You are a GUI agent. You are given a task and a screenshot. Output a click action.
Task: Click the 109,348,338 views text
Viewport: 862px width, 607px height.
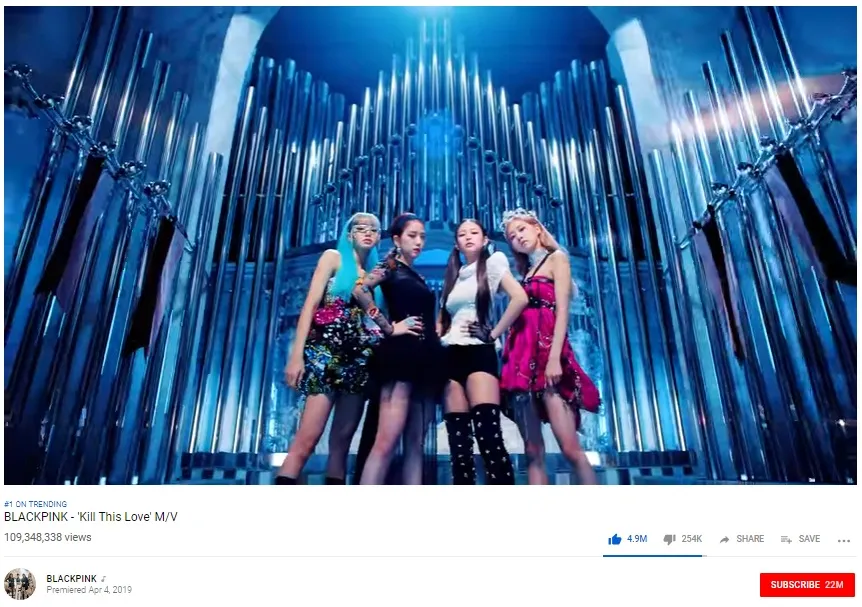[48, 537]
